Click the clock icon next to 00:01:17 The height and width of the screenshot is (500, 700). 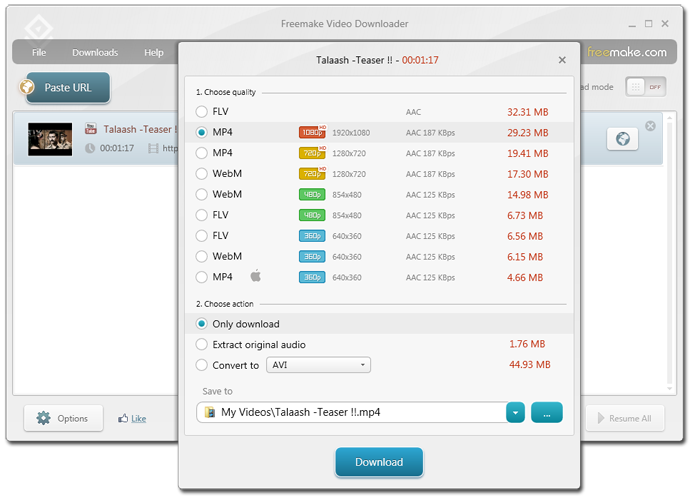(90, 148)
